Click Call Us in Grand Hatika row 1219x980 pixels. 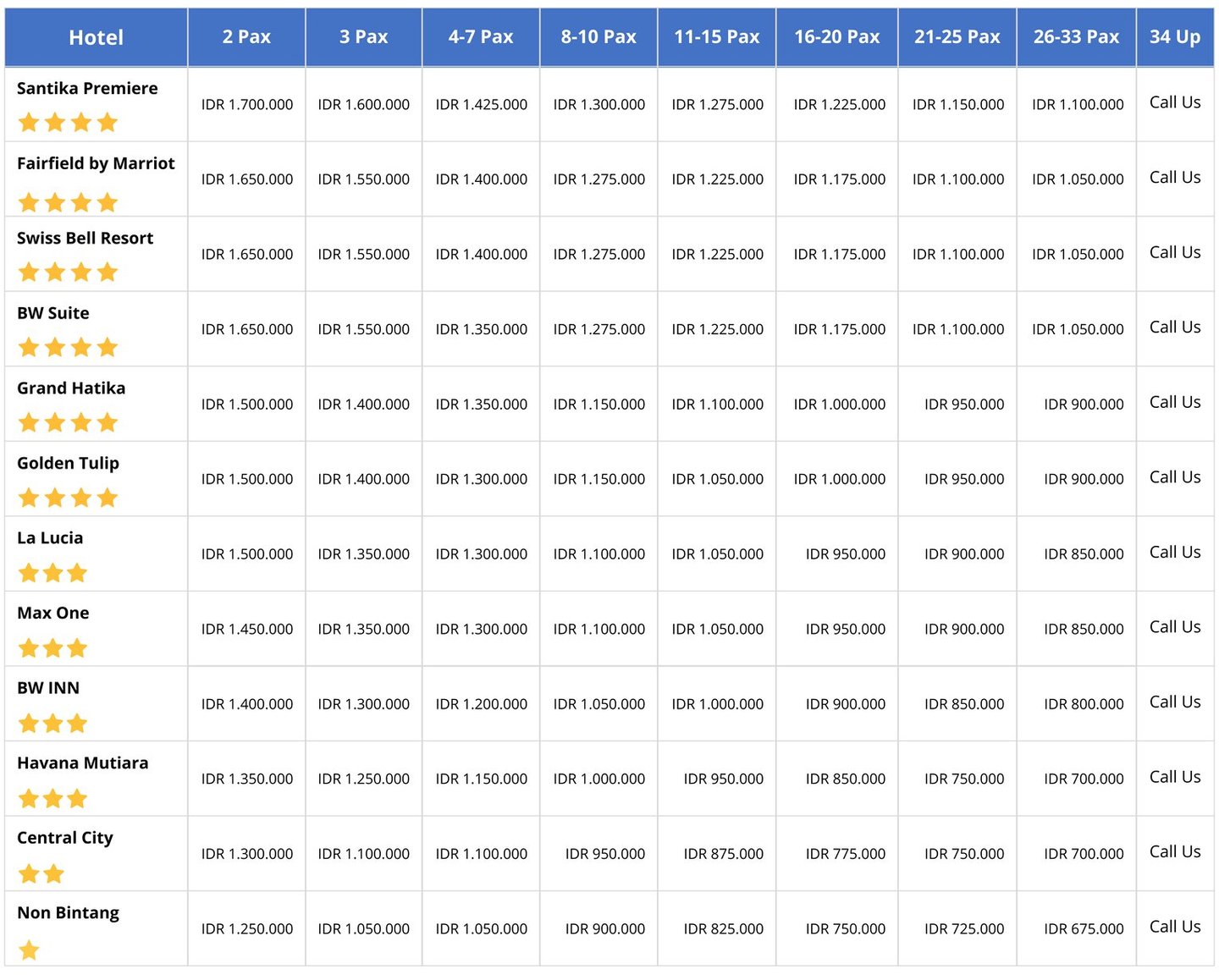point(1175,402)
